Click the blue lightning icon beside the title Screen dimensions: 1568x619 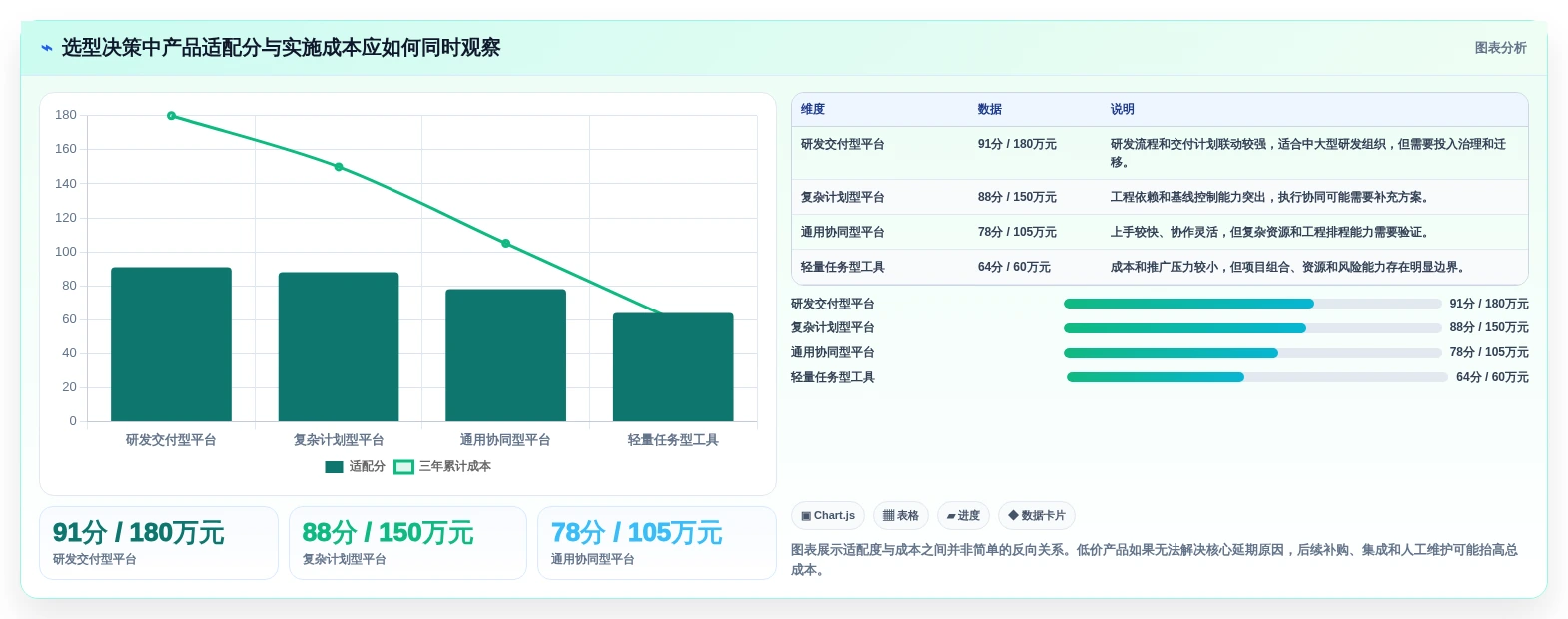(x=46, y=48)
